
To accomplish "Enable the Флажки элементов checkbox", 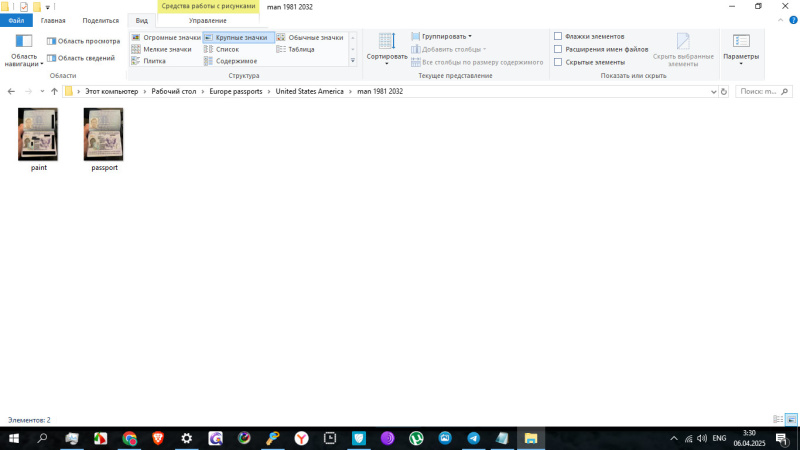I will pos(558,36).
